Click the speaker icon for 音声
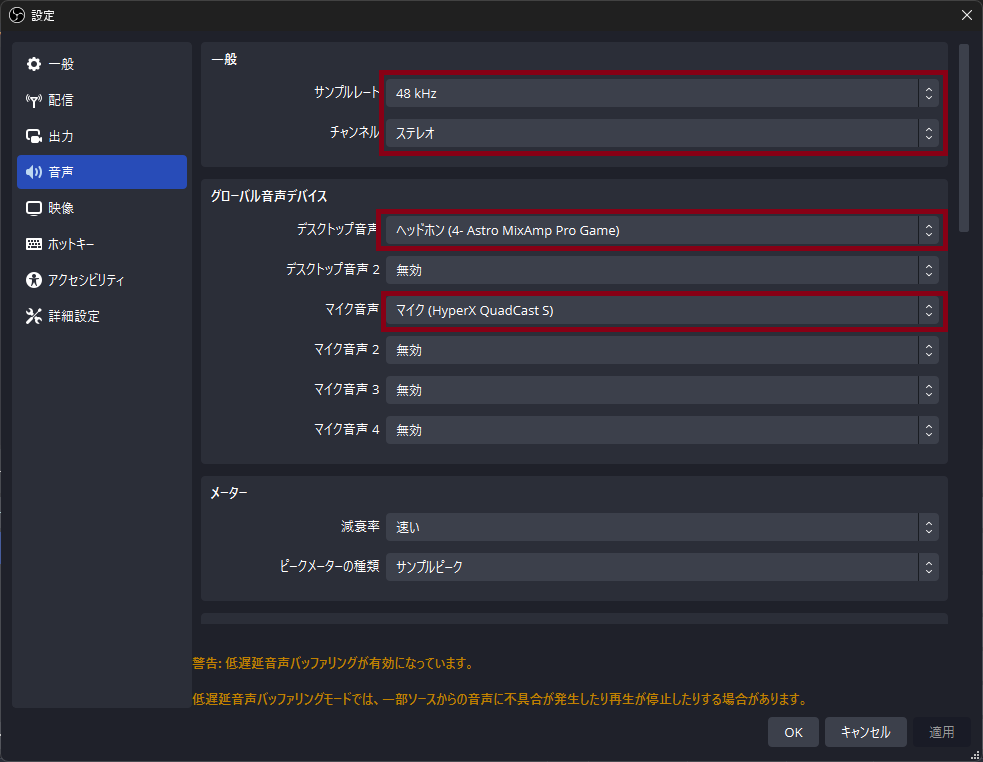The height and width of the screenshot is (762, 983). pos(34,172)
